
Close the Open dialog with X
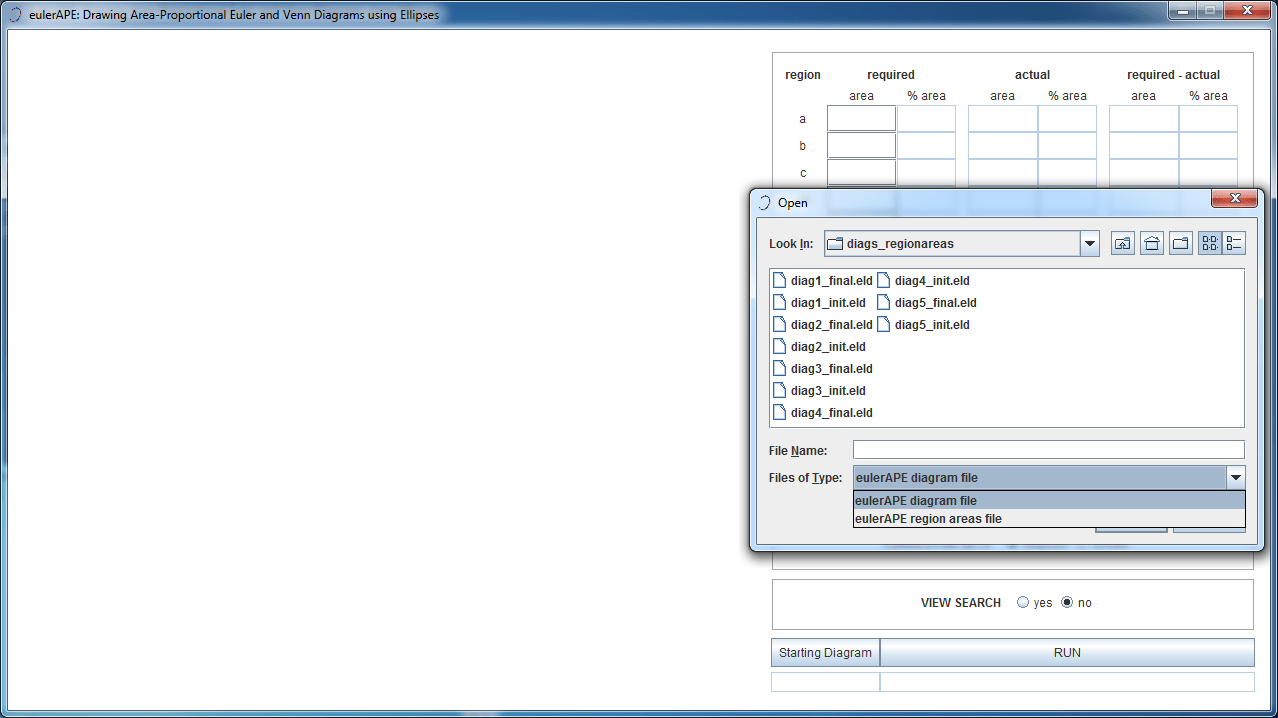pos(1234,199)
